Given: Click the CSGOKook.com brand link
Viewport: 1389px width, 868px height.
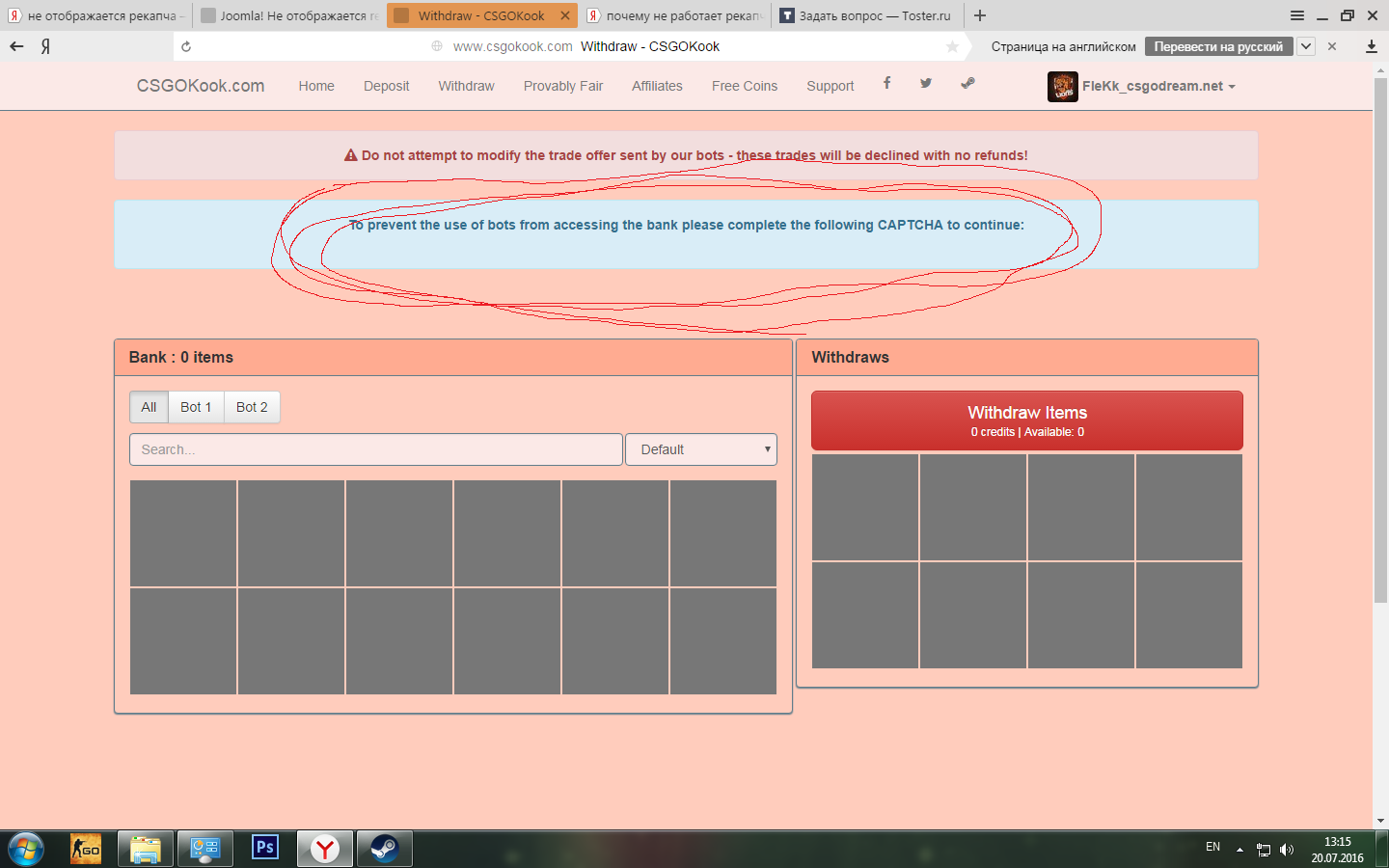Looking at the screenshot, I should 201,86.
